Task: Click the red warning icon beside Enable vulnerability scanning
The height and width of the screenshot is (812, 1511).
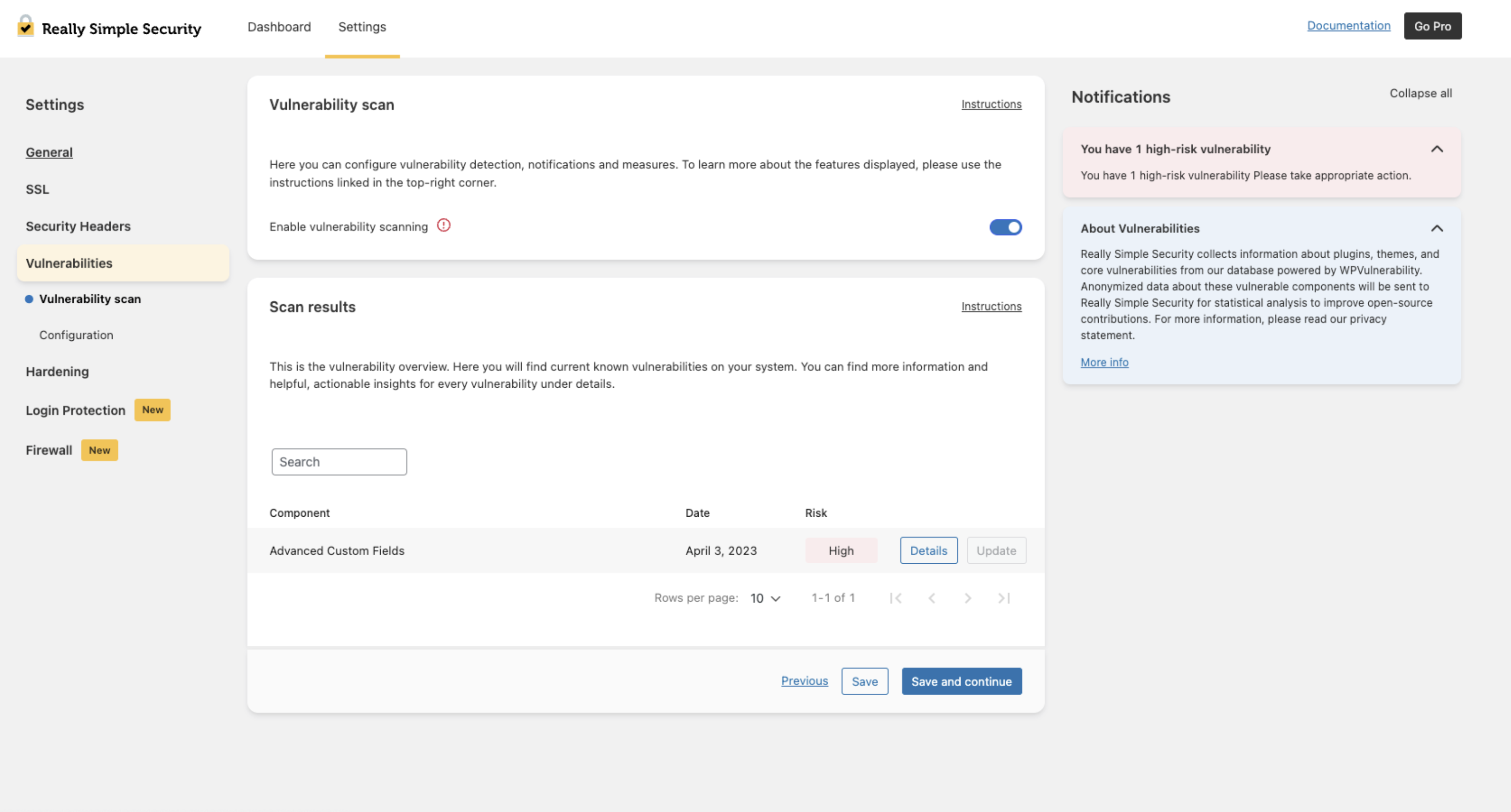Action: click(x=443, y=226)
